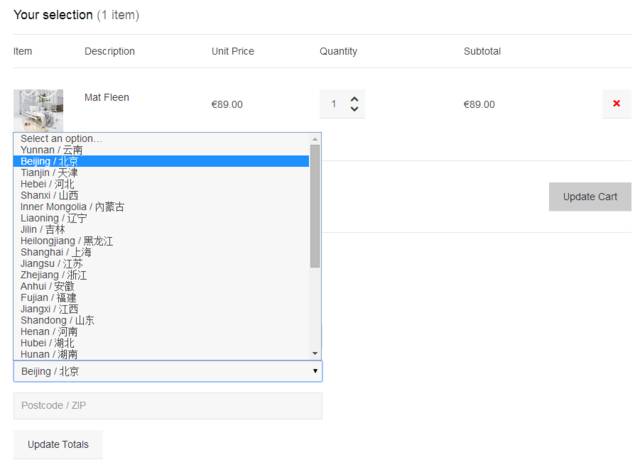
Task: Select the 'Select an option...' placeholder entry
Action: click(x=61, y=139)
